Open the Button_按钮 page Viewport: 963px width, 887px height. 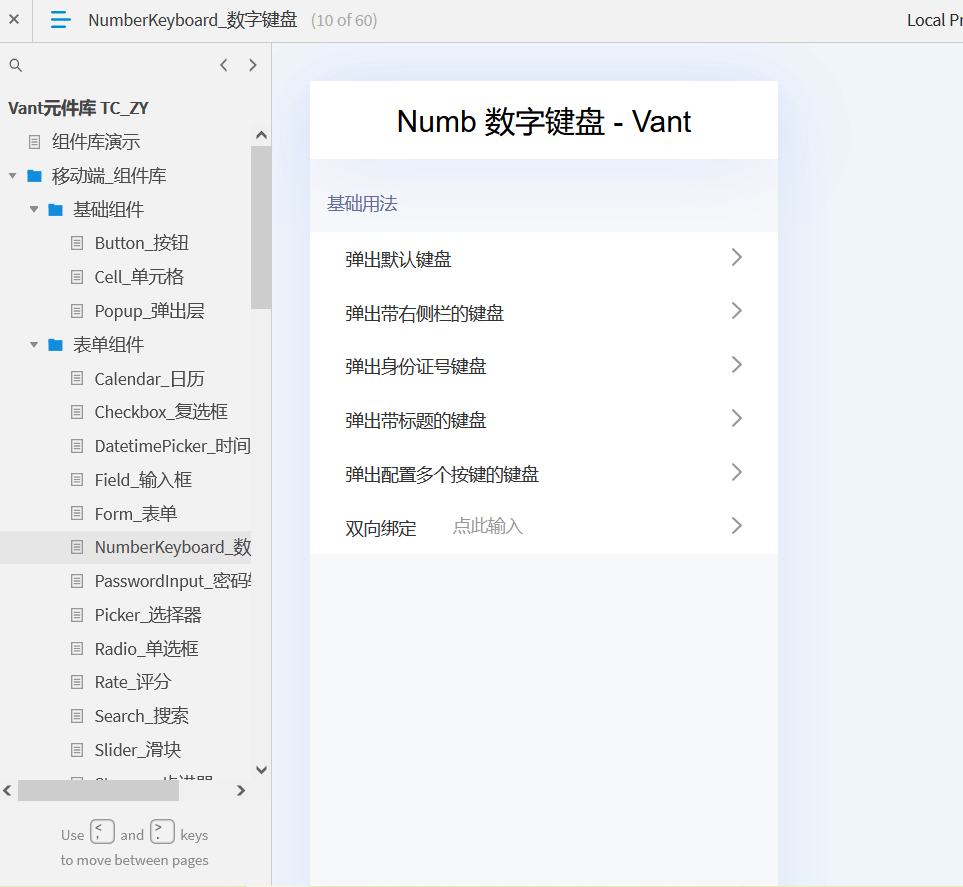pos(141,243)
